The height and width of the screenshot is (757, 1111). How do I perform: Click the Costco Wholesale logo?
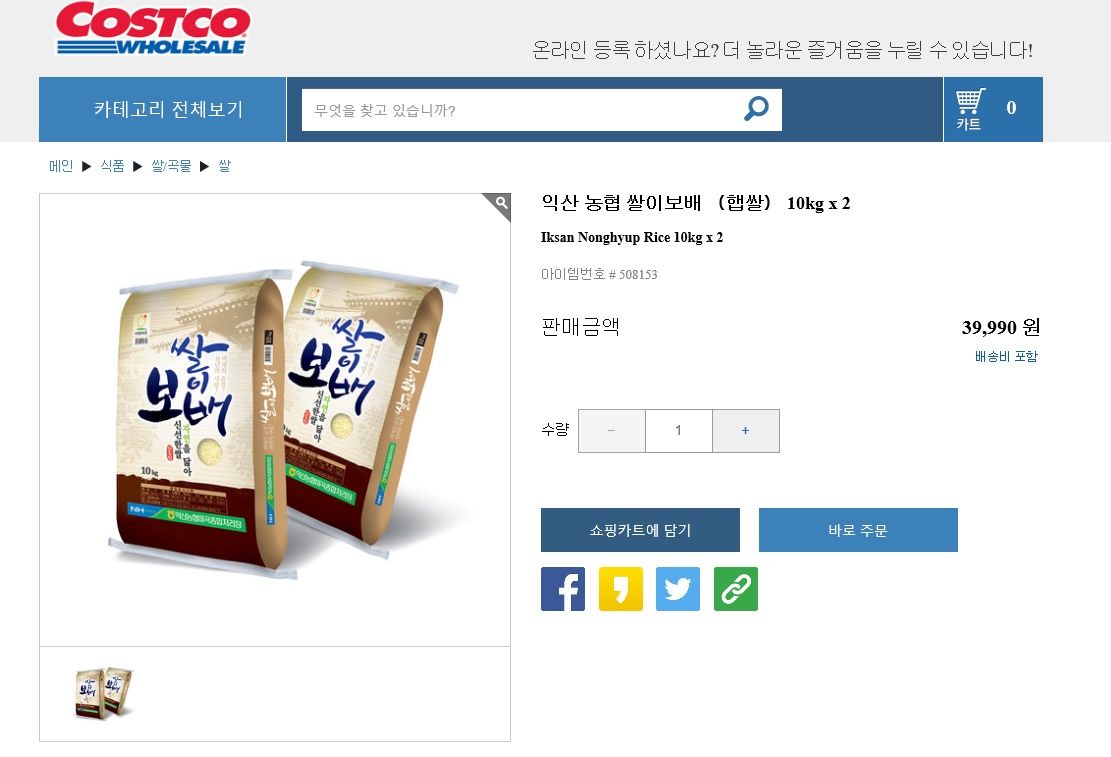[153, 28]
